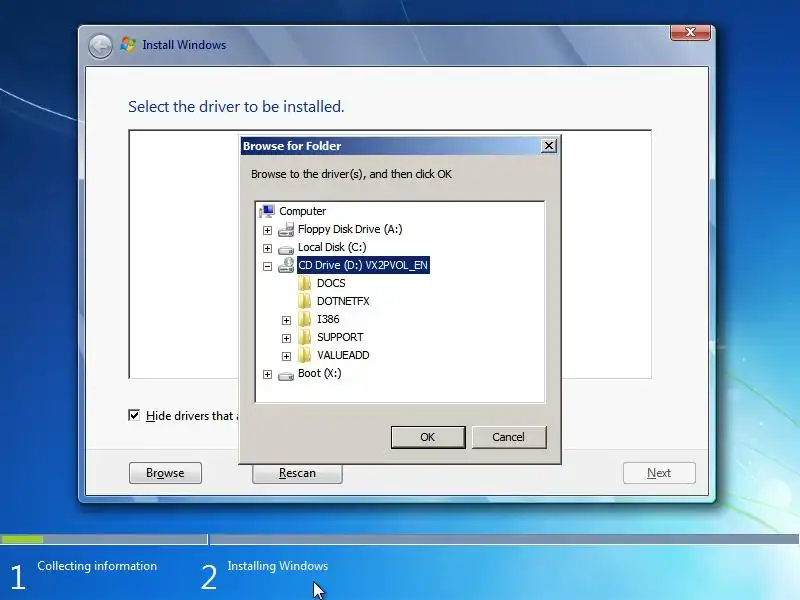Image resolution: width=800 pixels, height=600 pixels.
Task: Close the Browse for Folder dialog
Action: [548, 146]
